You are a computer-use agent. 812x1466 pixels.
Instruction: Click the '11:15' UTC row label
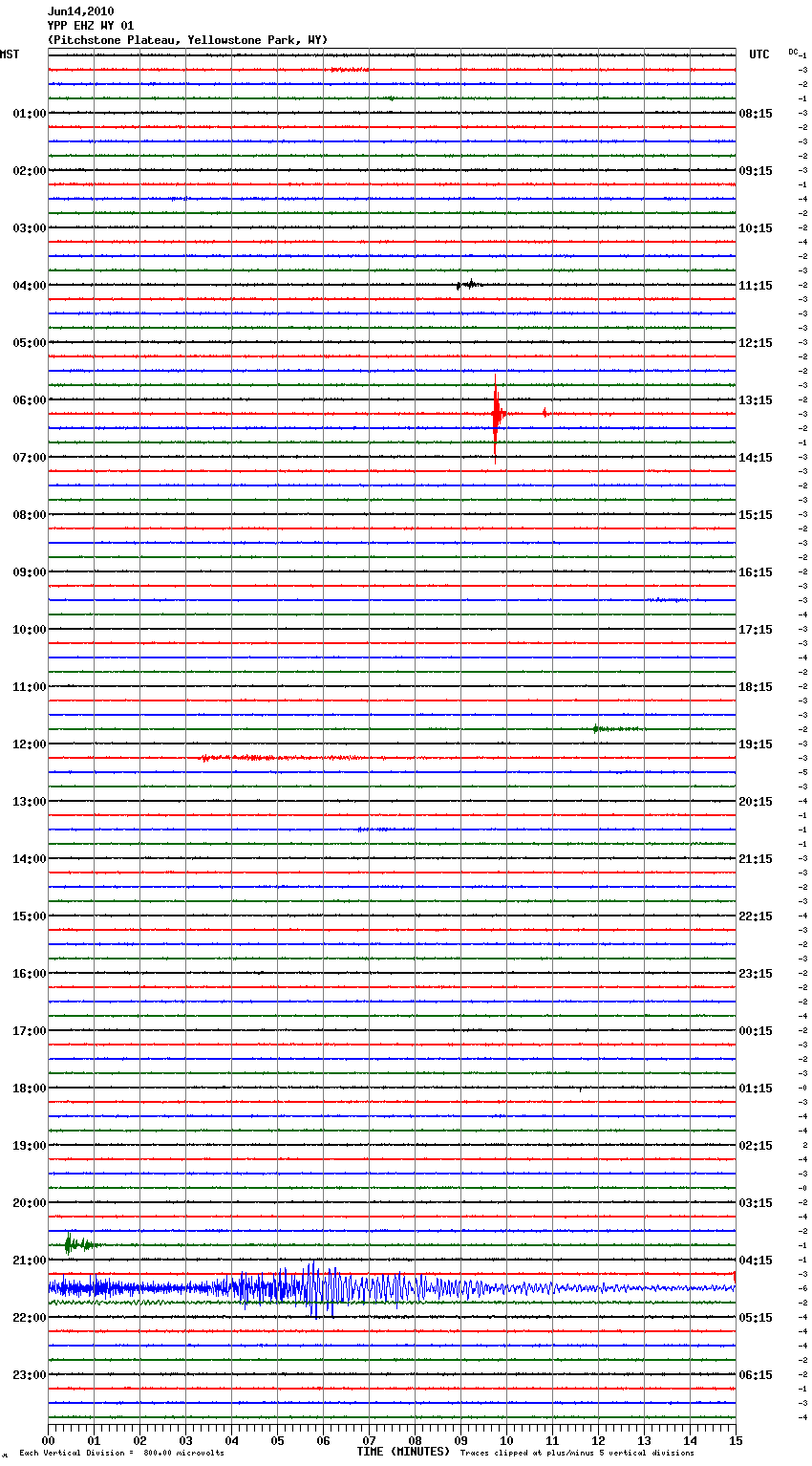pyautogui.click(x=756, y=286)
